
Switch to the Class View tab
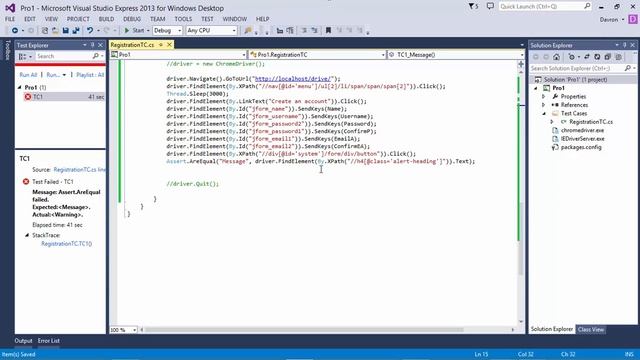(591, 329)
